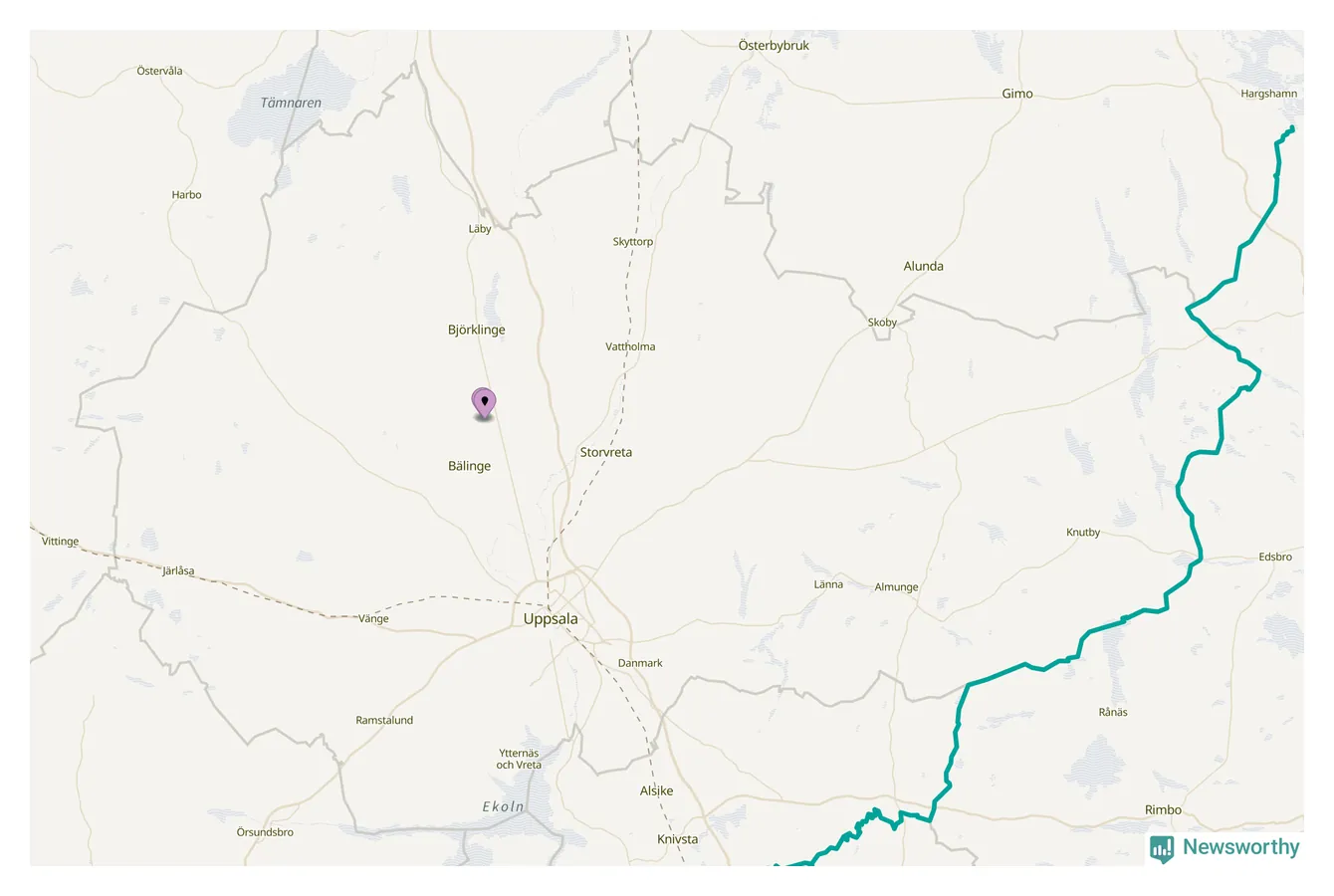Image resolution: width=1334 pixels, height=896 pixels.
Task: Click the Tämnaren lake label
Action: 291,103
